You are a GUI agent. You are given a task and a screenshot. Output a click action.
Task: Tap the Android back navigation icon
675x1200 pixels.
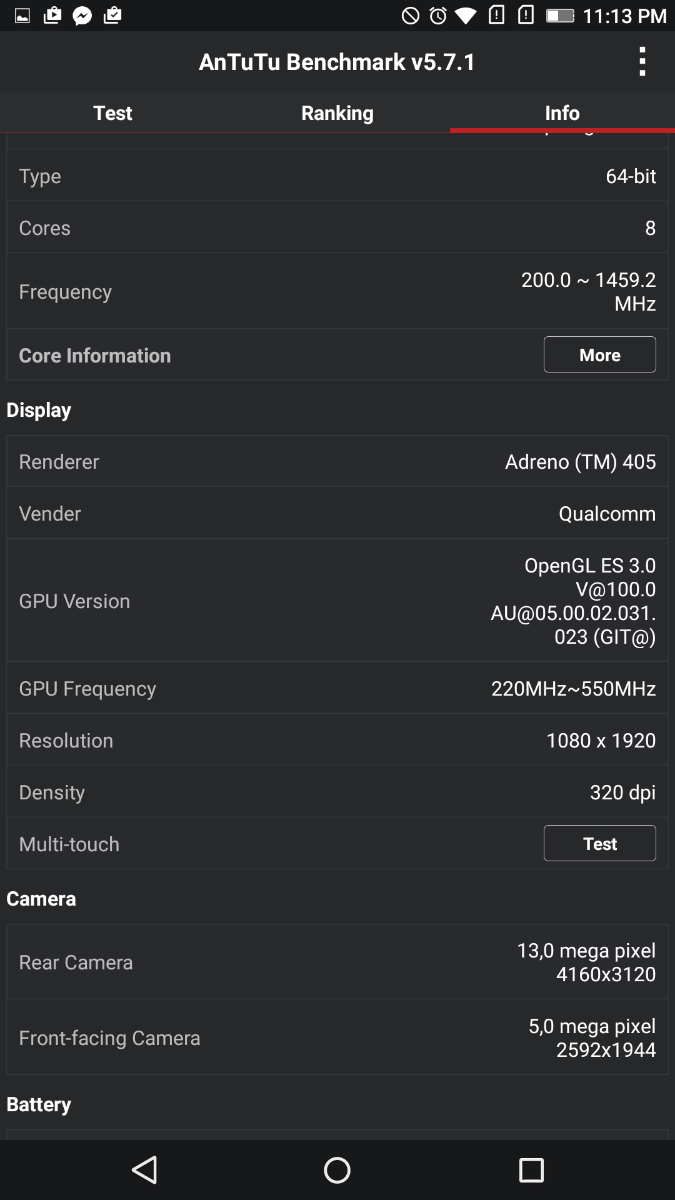pos(145,1169)
